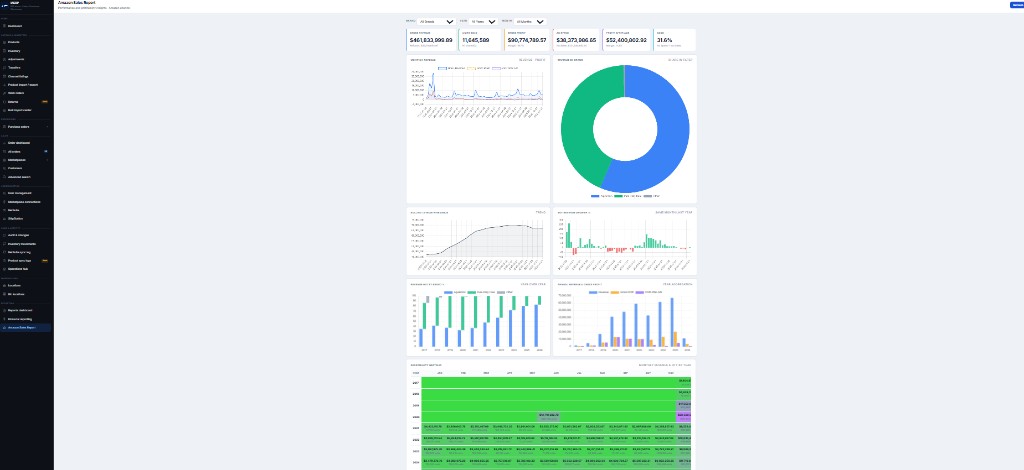Click the Reports dashboard icon

[4, 310]
